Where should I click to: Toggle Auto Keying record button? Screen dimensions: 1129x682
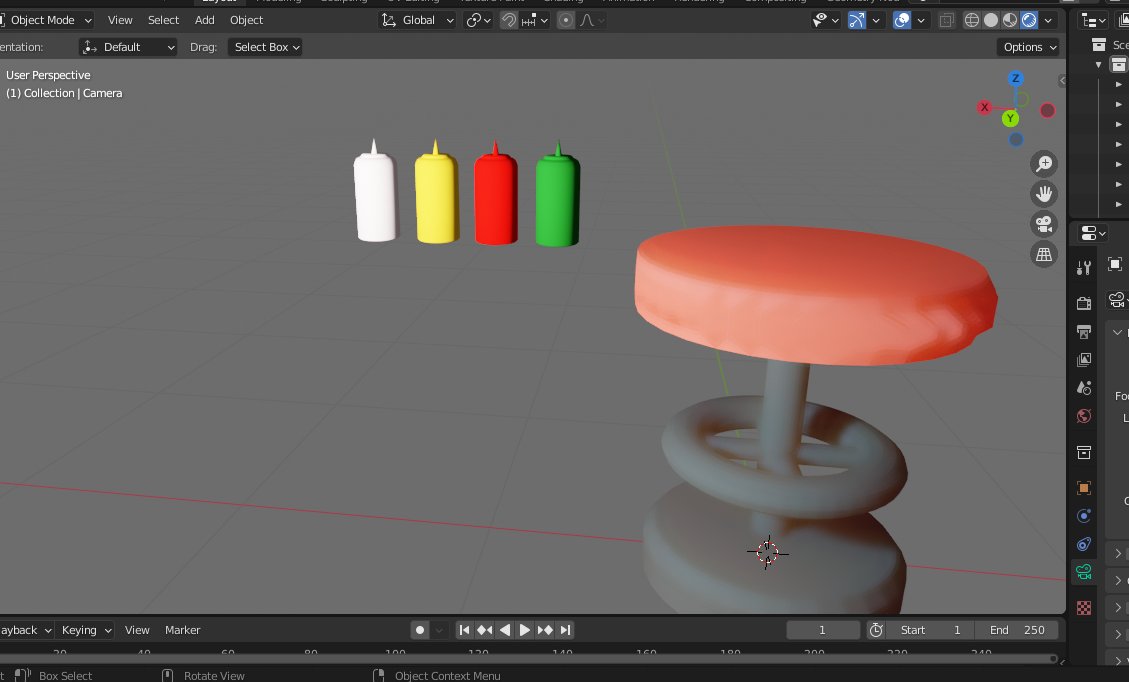[420, 630]
